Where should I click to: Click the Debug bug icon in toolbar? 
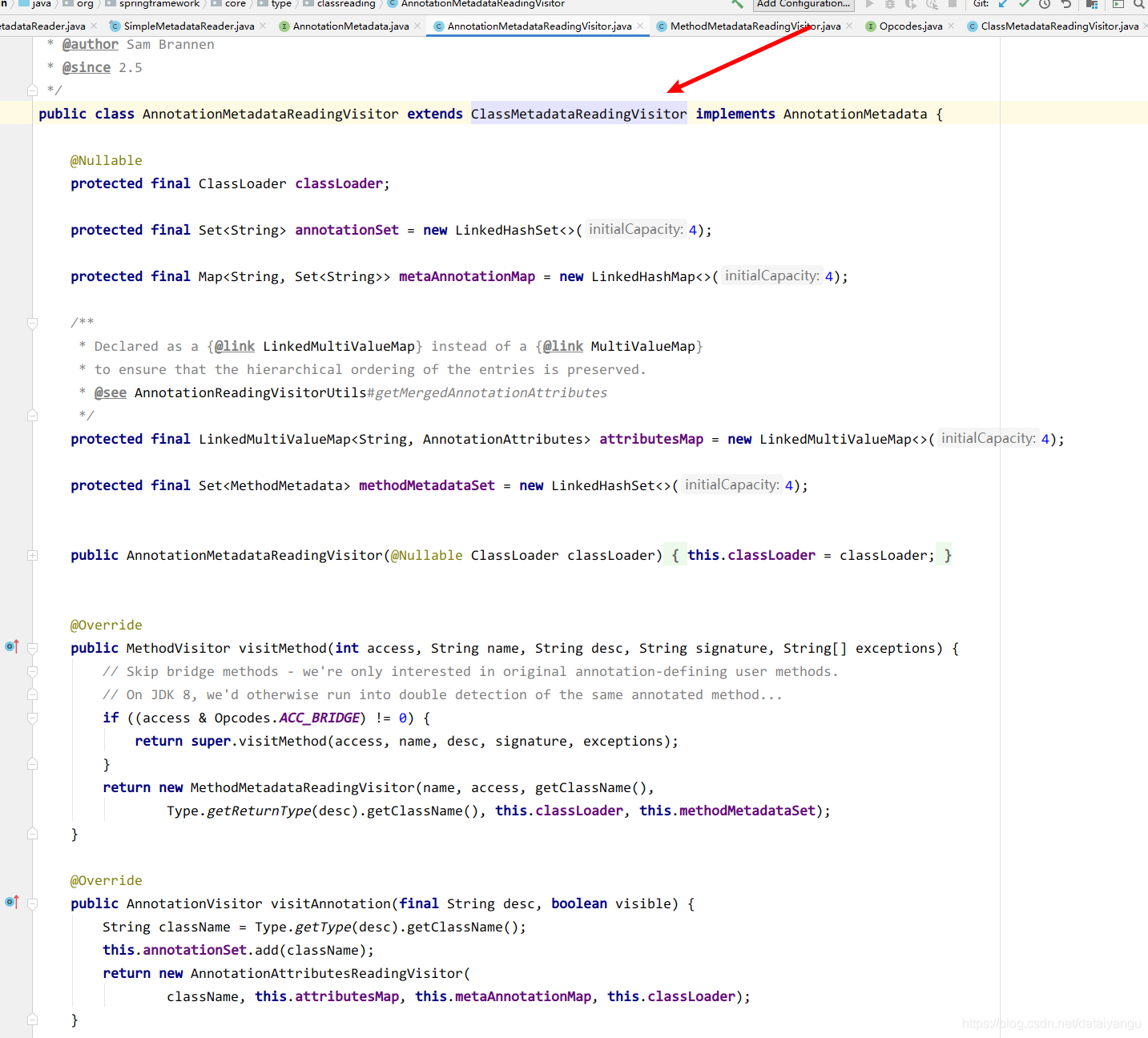point(889,4)
